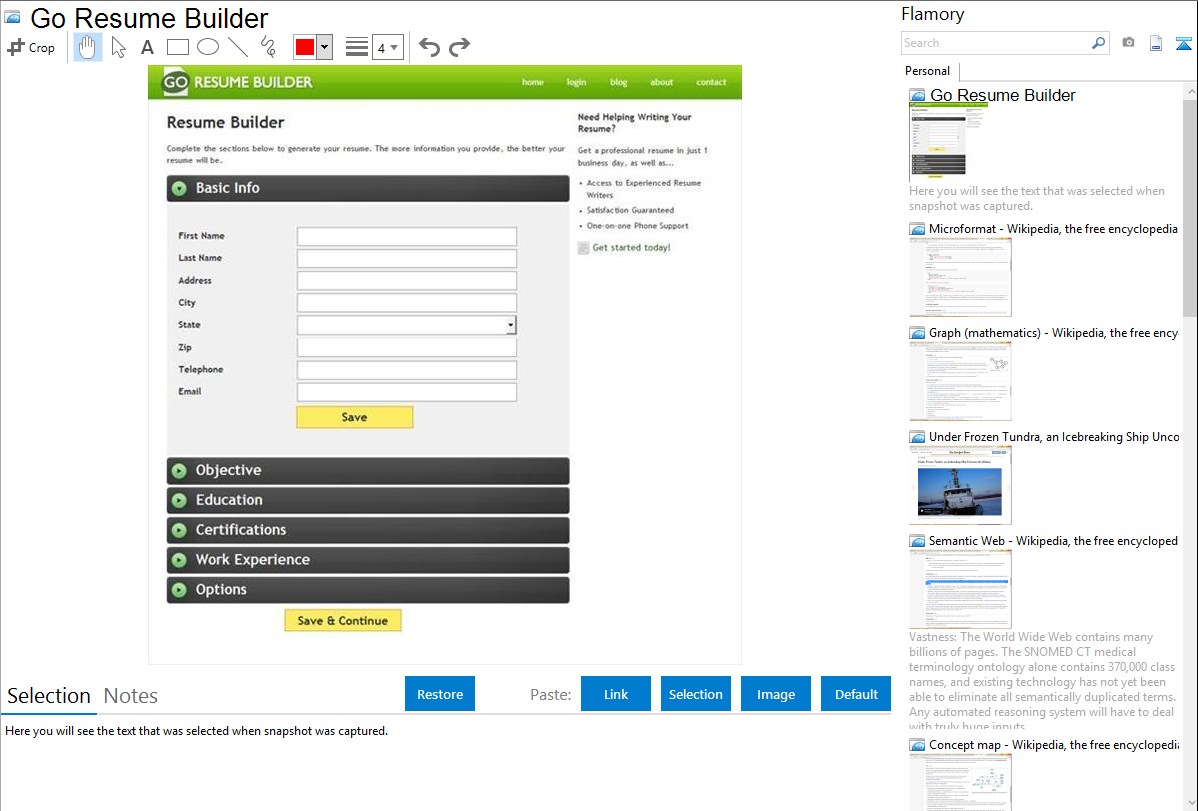Viewport: 1198px width, 811px height.
Task: Open the login link in page header
Action: click(x=576, y=82)
